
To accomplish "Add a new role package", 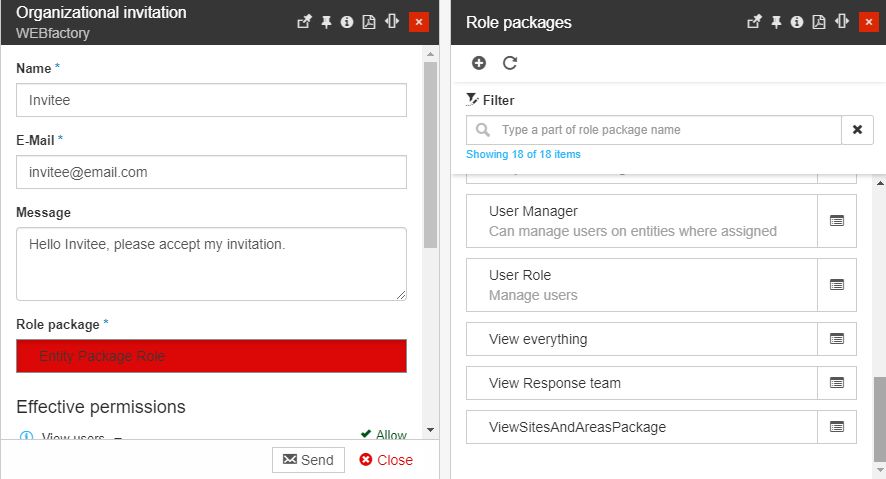I will pyautogui.click(x=479, y=63).
